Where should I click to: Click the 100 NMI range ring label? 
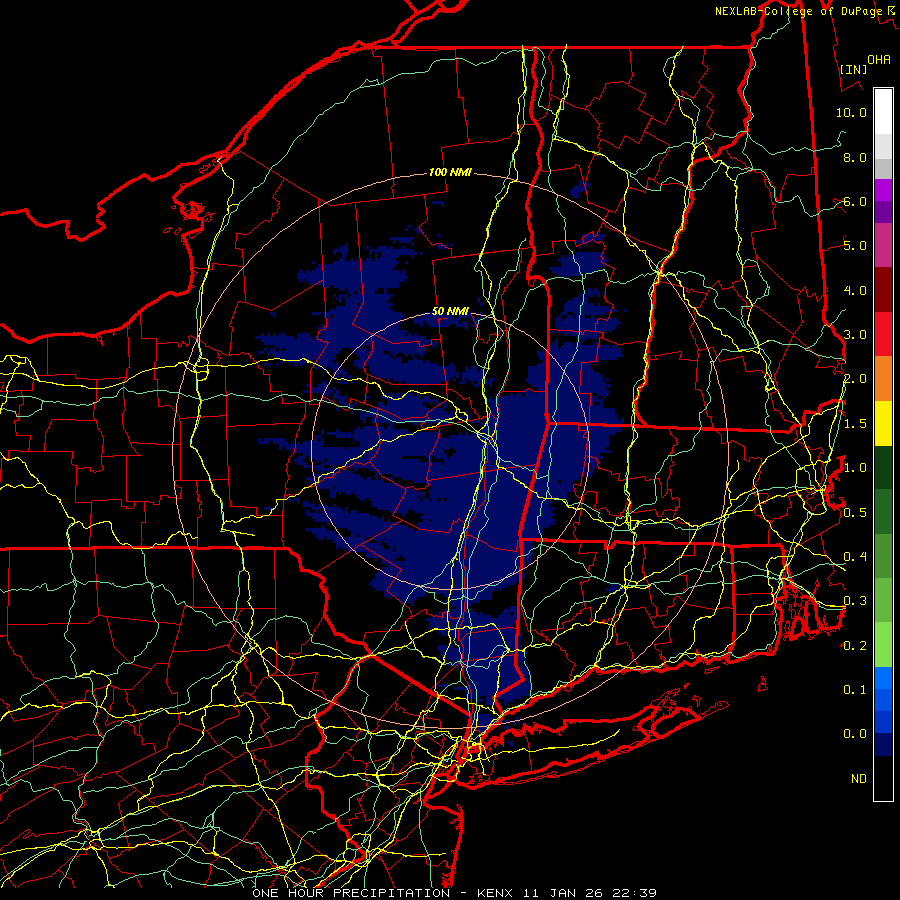(450, 172)
